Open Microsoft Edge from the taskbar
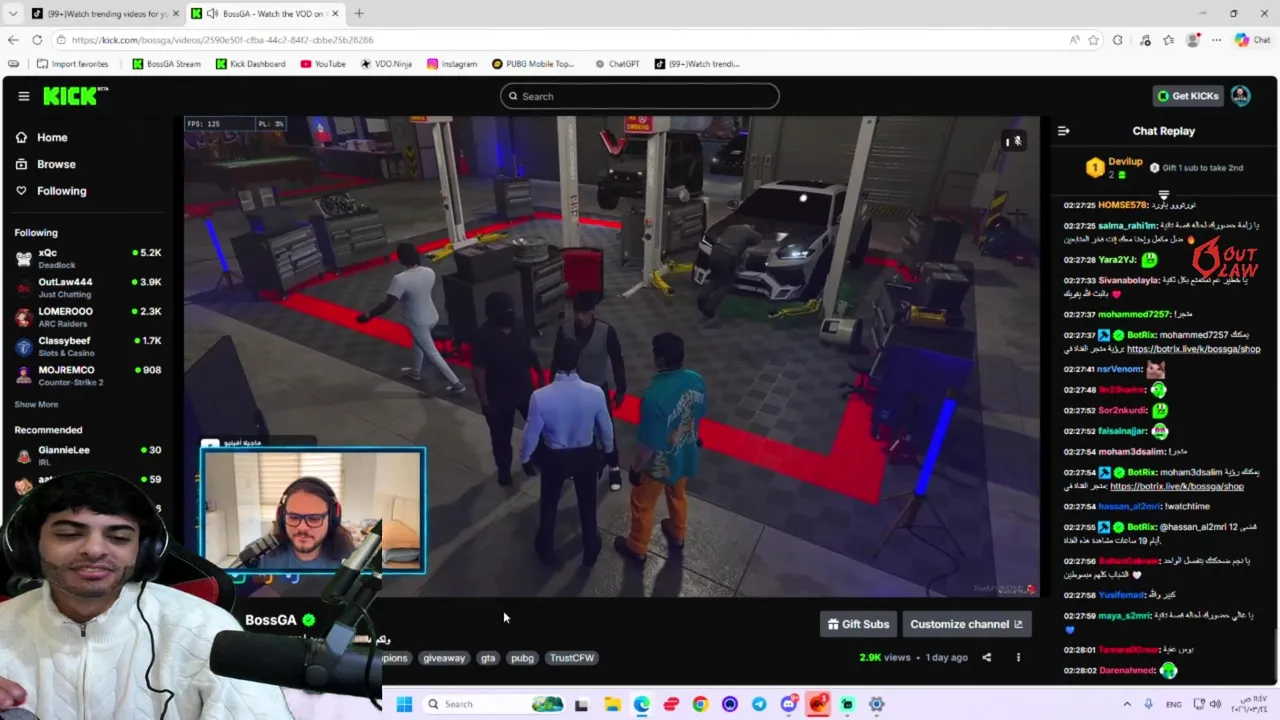 [641, 704]
